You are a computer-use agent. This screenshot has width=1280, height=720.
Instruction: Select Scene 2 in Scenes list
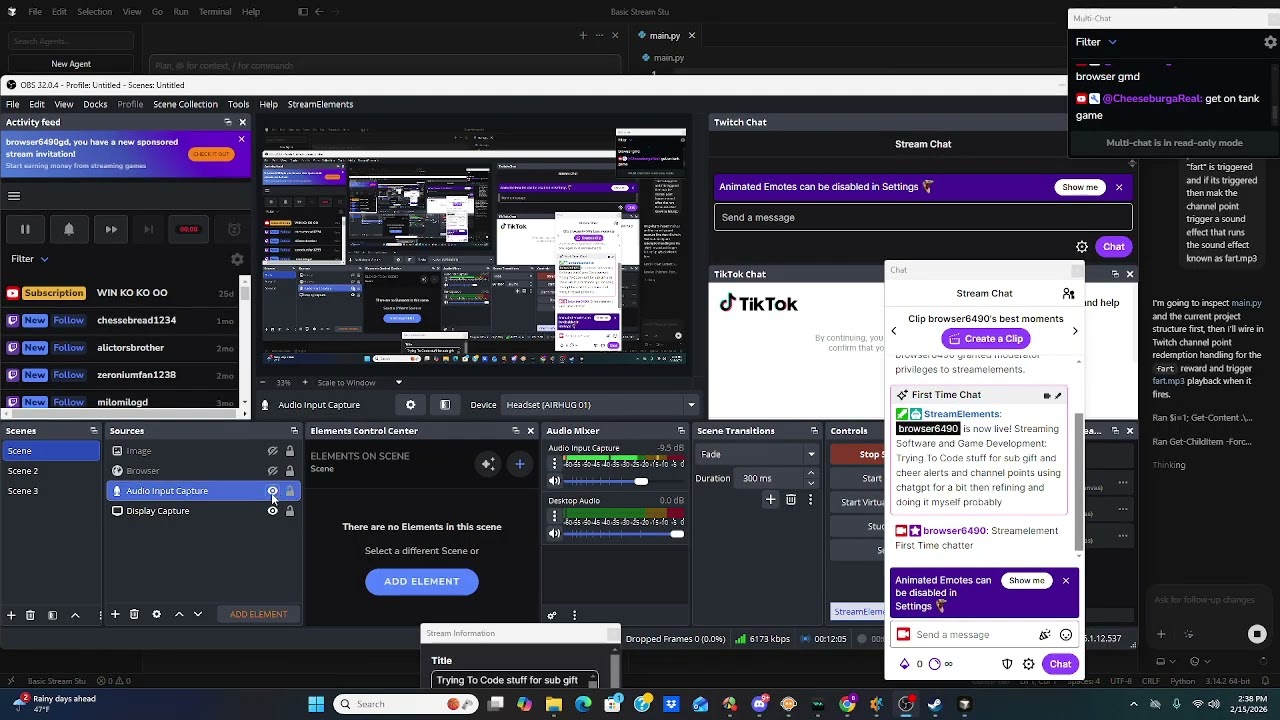[x=52, y=471]
